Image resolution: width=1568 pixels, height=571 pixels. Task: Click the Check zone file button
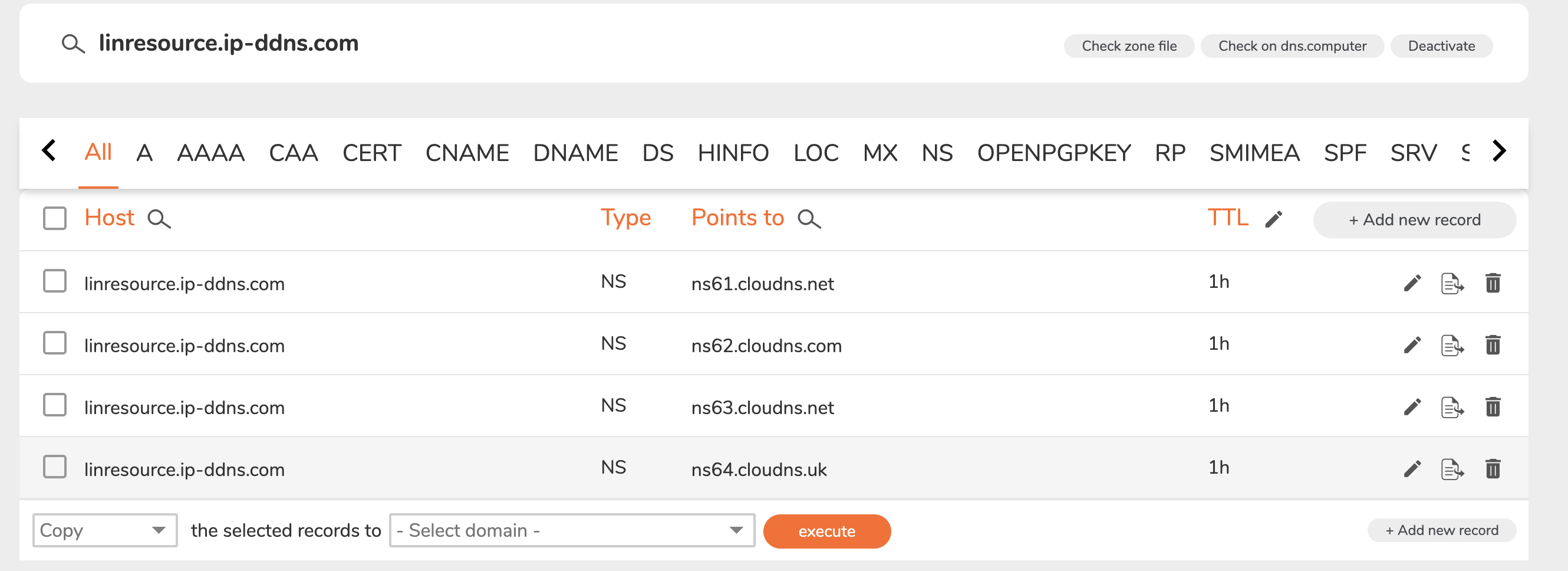pyautogui.click(x=1128, y=47)
